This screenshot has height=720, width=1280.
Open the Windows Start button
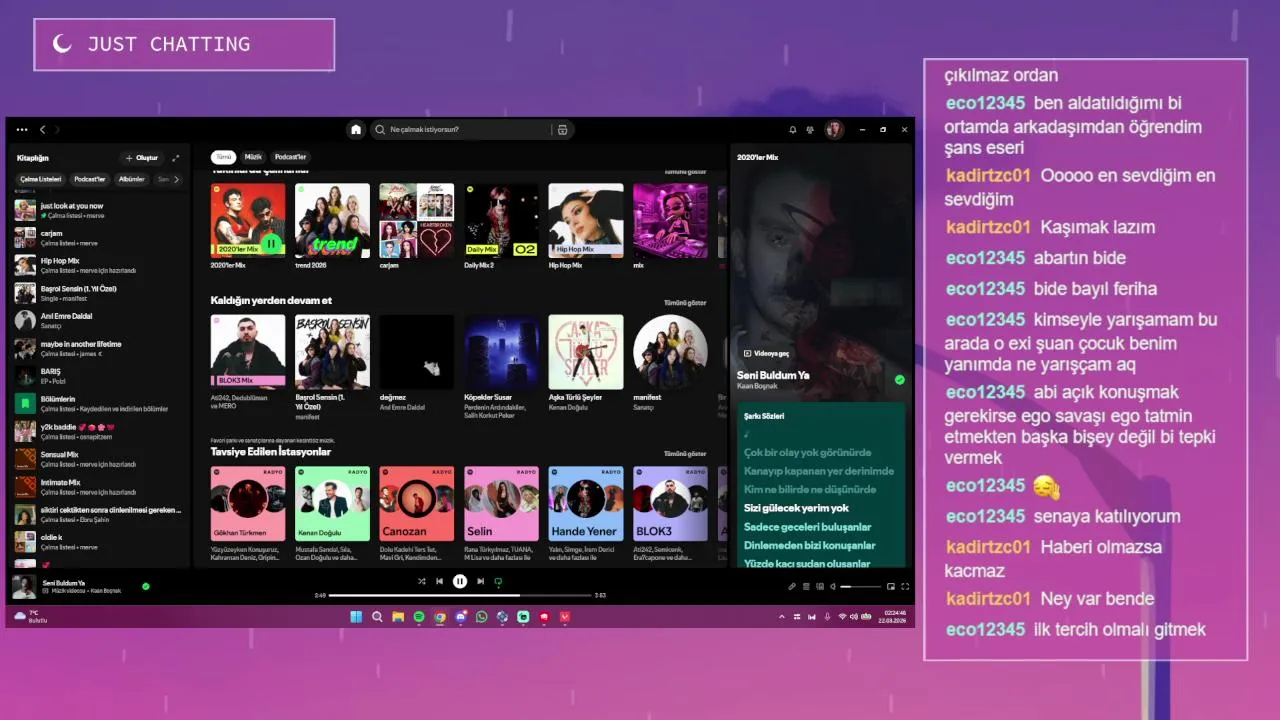[x=357, y=617]
